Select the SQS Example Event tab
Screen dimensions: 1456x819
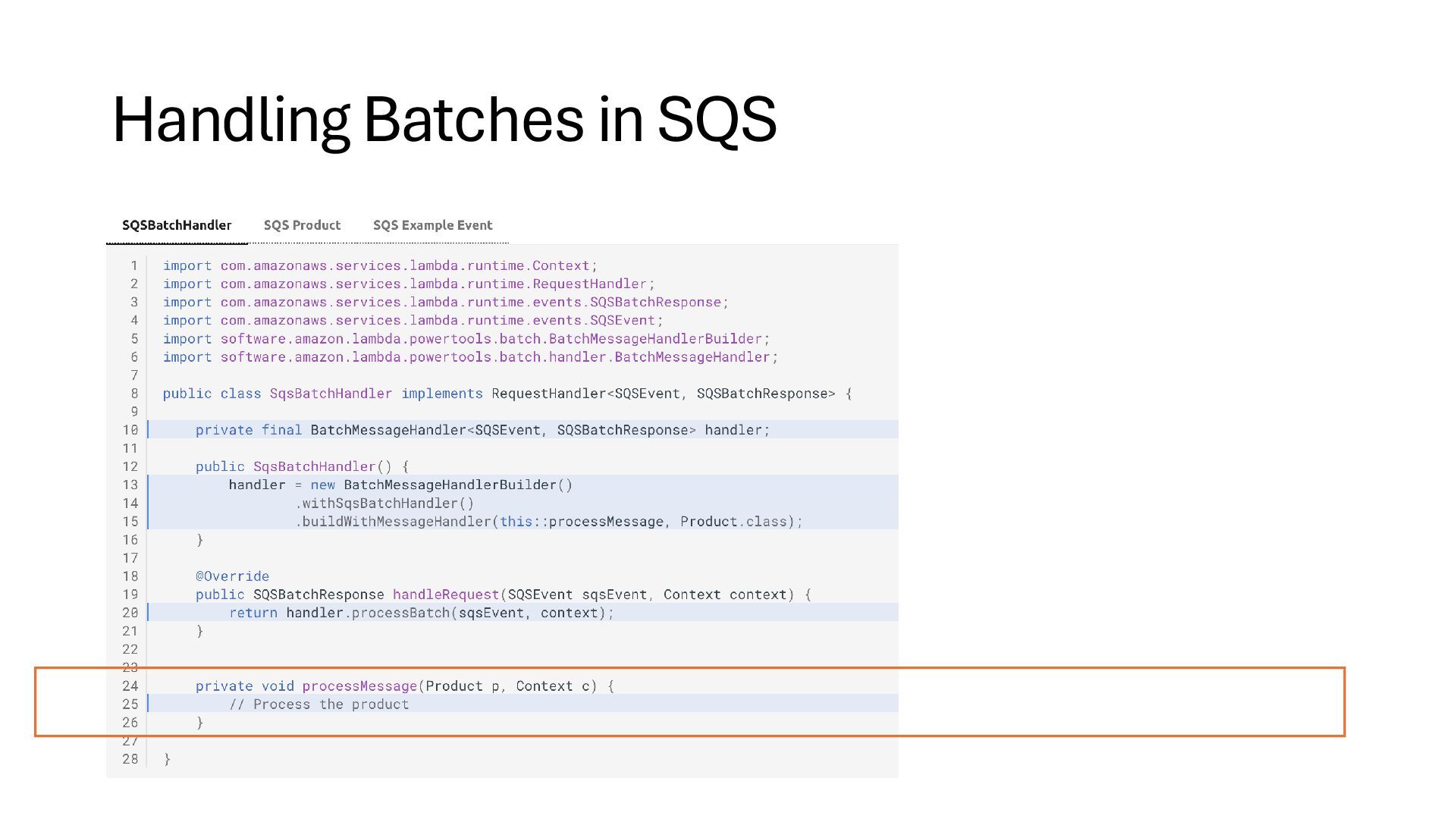pos(432,225)
